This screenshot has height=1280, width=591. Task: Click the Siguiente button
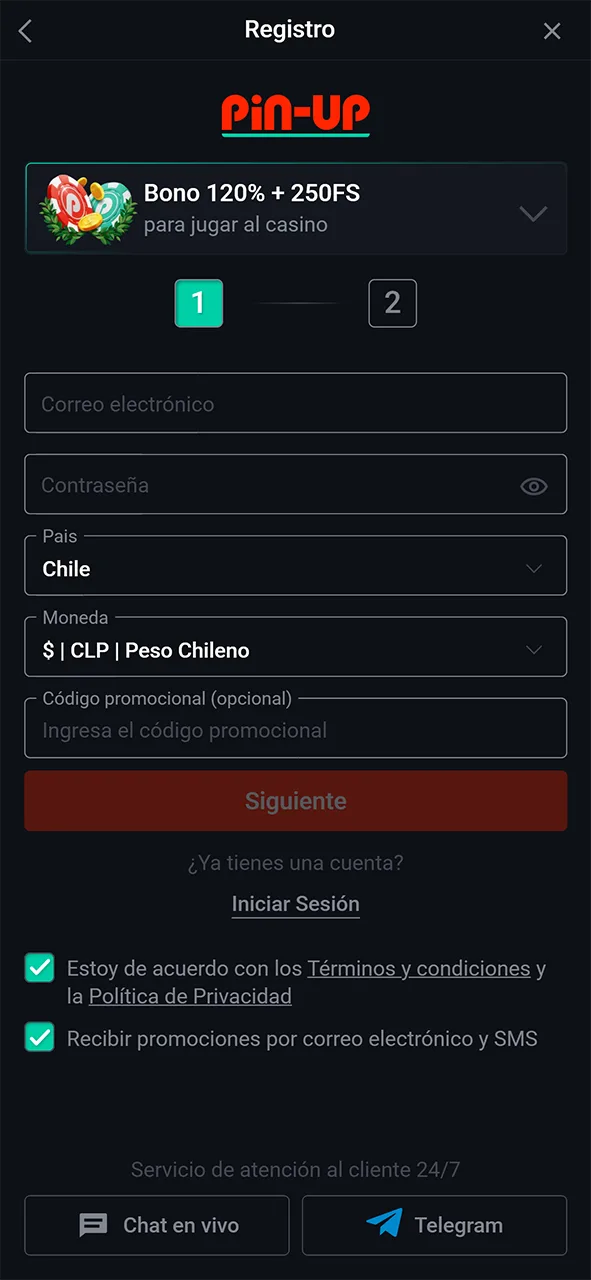(295, 801)
